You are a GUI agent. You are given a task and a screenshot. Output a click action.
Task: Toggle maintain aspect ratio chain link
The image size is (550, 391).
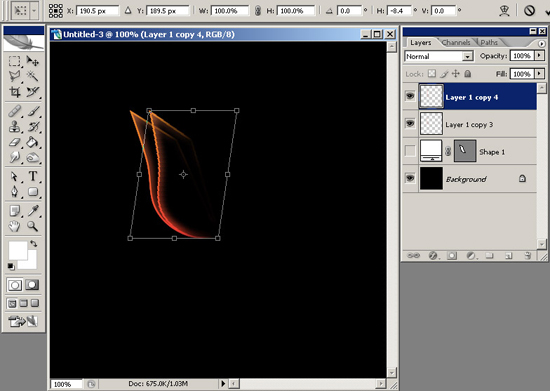point(257,11)
